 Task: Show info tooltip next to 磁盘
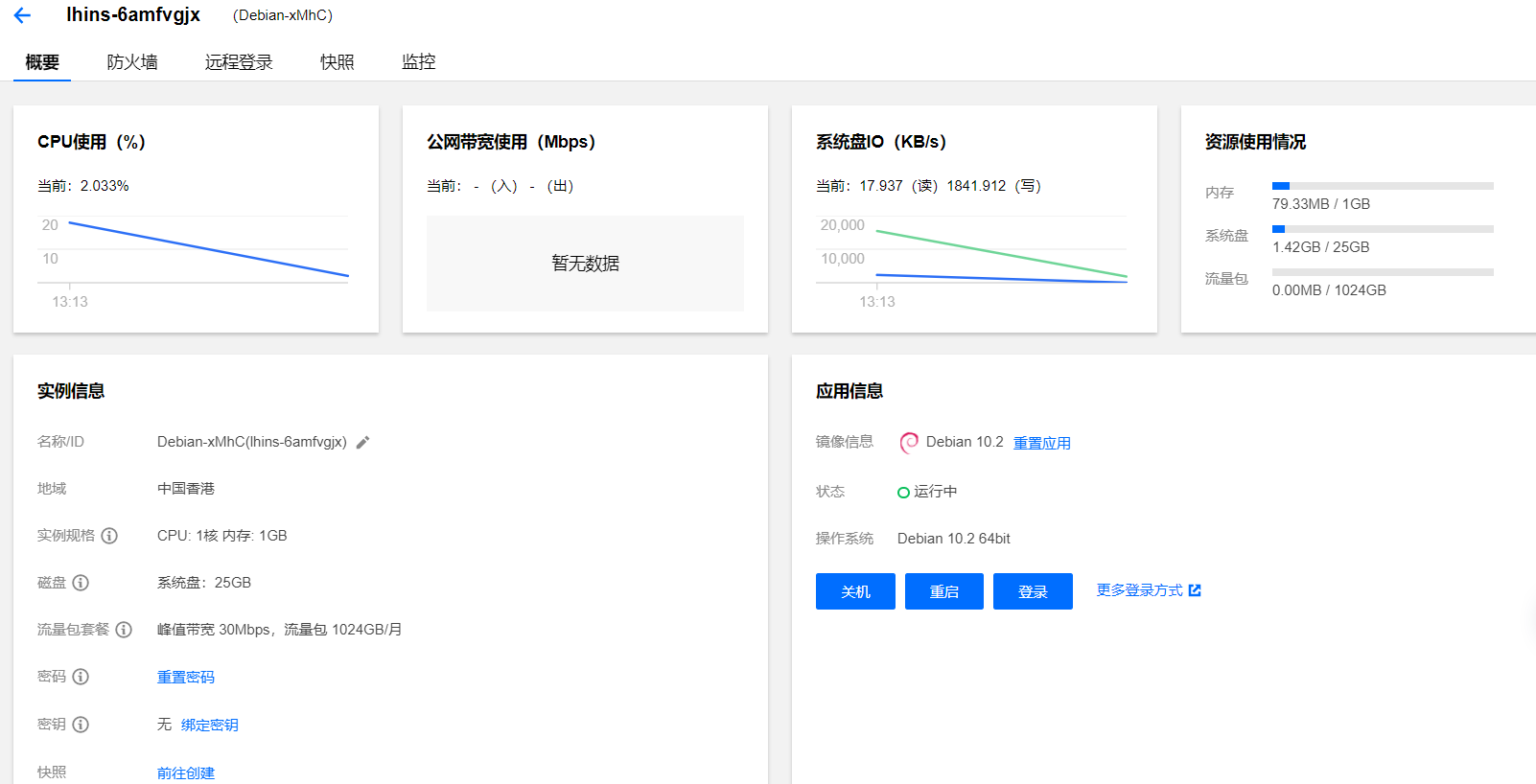[81, 583]
